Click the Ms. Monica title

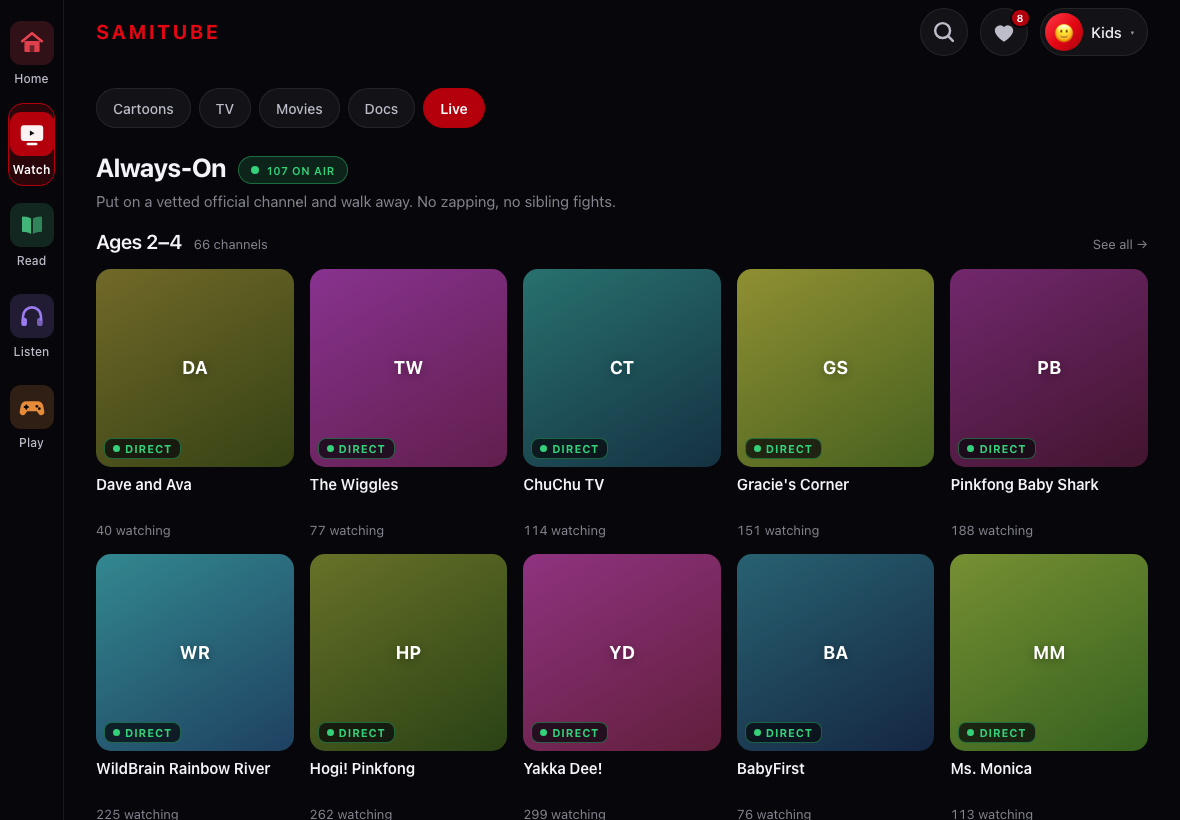[990, 769]
